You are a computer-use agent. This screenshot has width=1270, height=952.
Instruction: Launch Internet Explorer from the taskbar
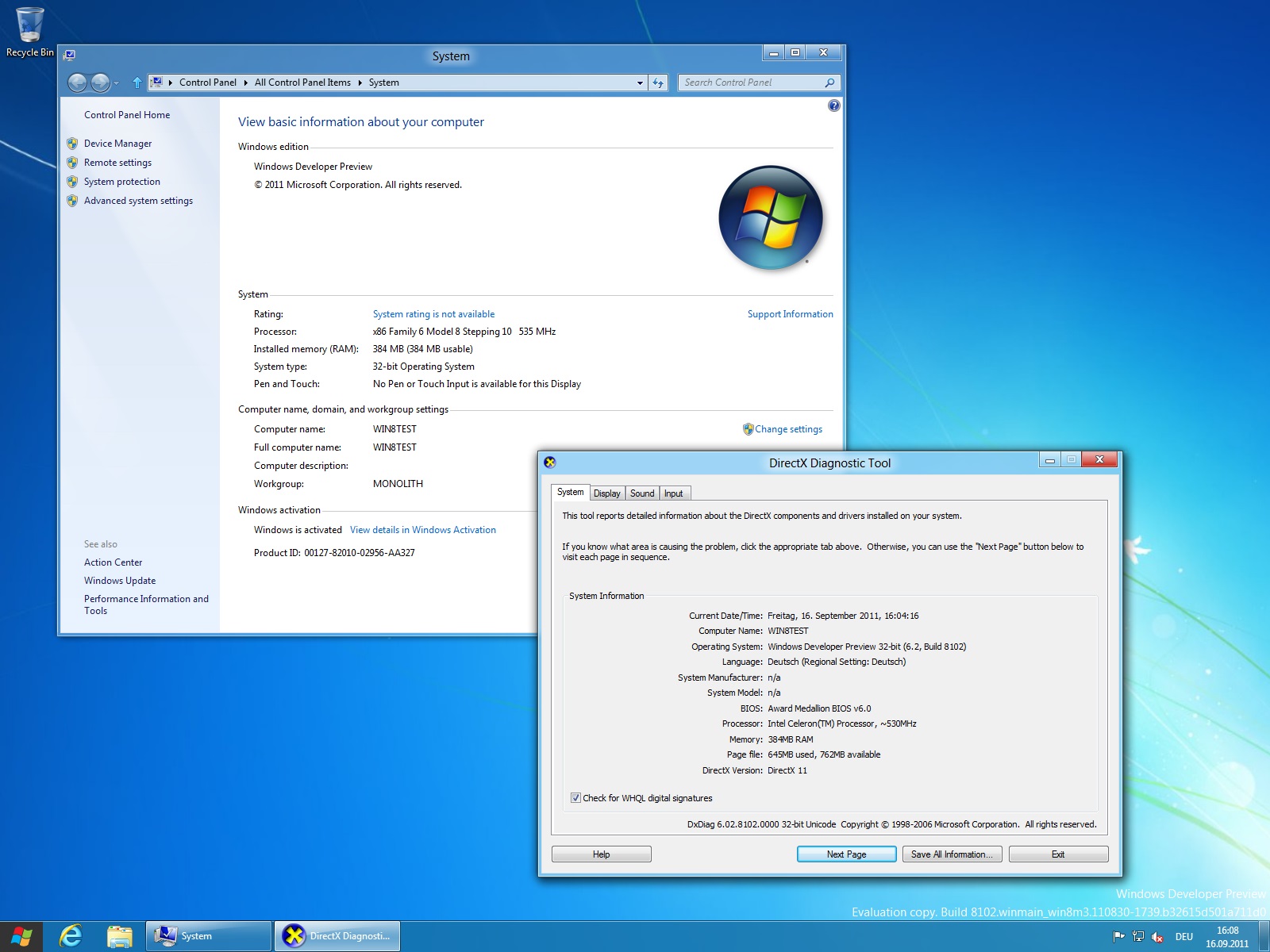(71, 936)
